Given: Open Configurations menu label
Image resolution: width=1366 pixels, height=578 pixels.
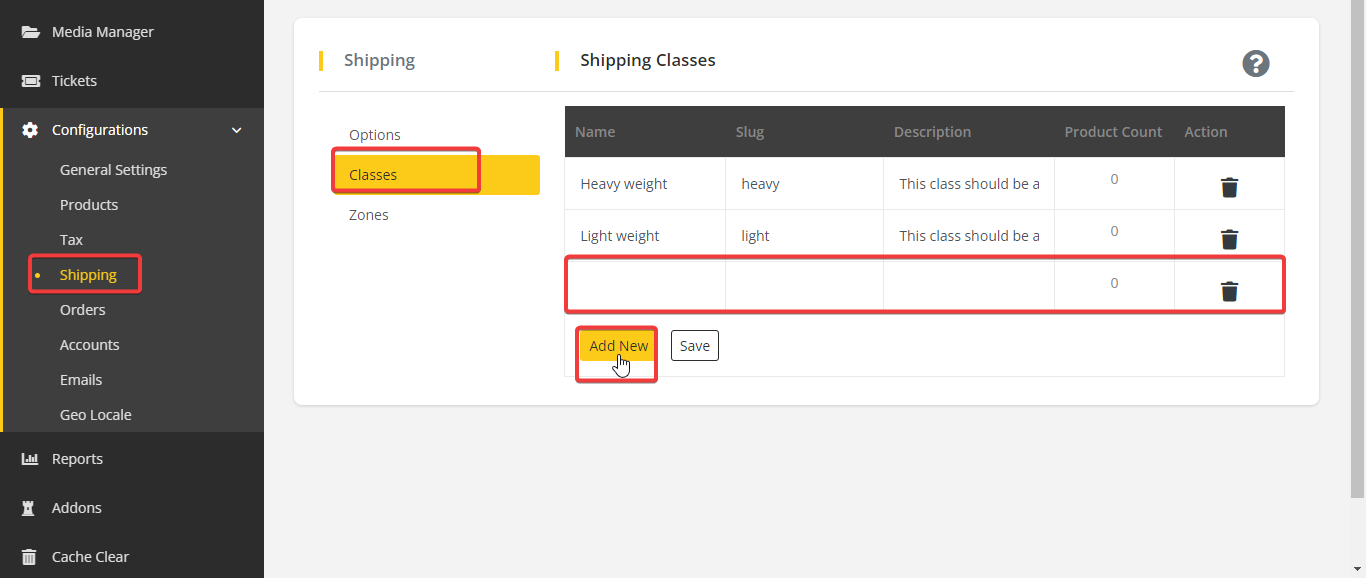Looking at the screenshot, I should tap(100, 130).
